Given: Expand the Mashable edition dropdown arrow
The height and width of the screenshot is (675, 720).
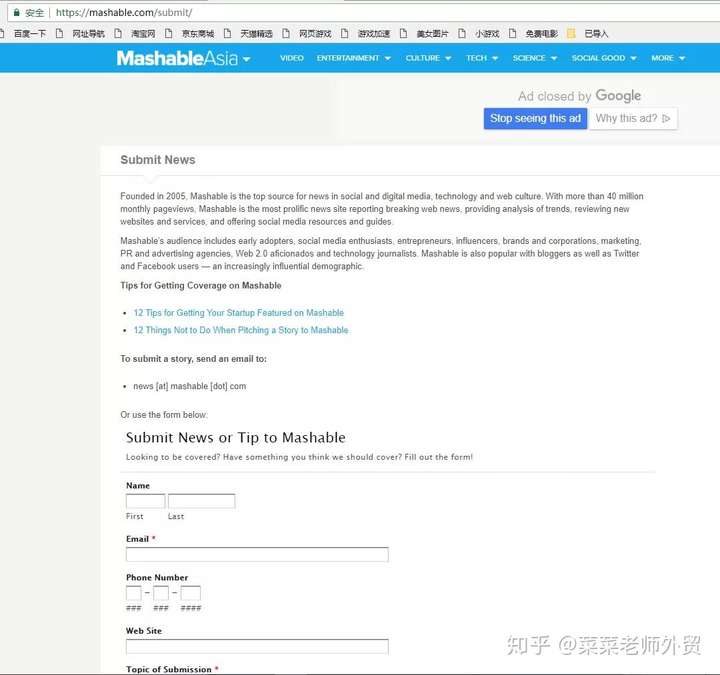Looking at the screenshot, I should tap(247, 60).
